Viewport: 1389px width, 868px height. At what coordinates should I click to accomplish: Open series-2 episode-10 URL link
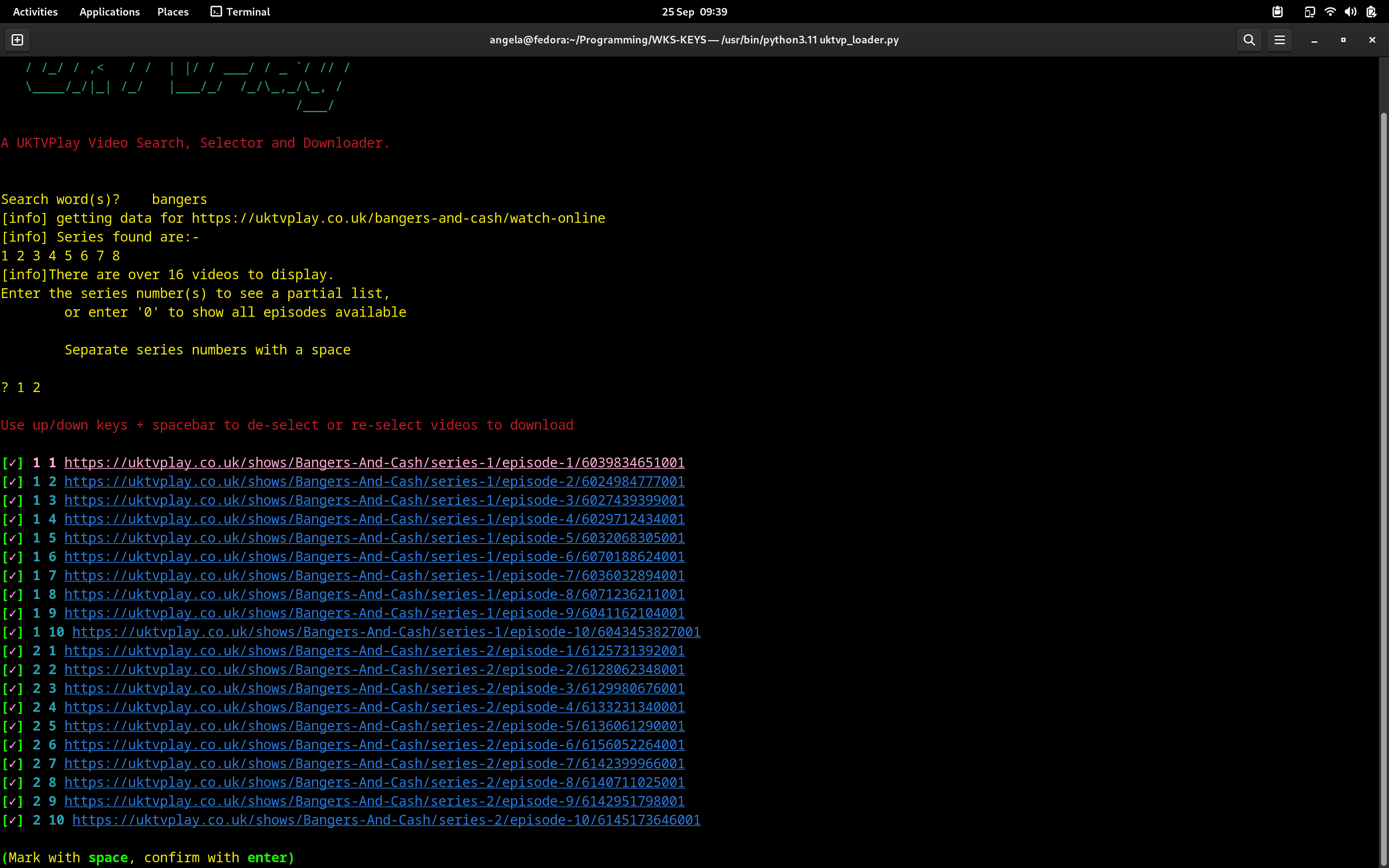(386, 820)
